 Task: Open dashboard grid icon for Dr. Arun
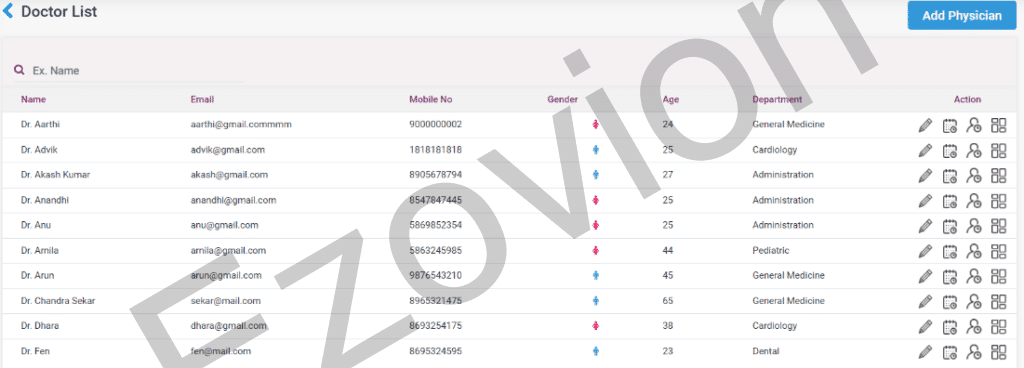click(x=999, y=276)
